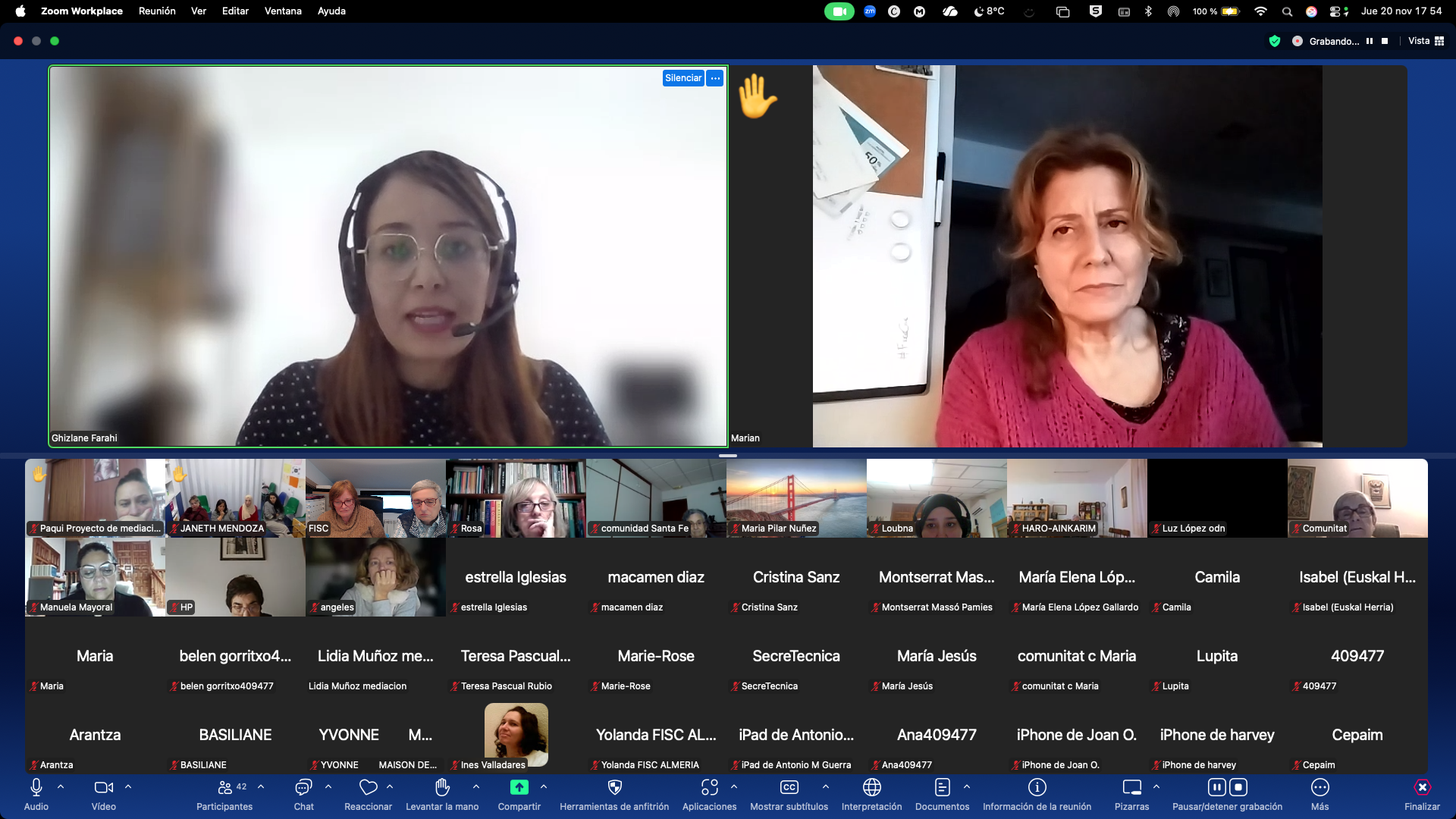Open Información de la reunión icon
Screen dimensions: 1456x819
[x=1037, y=787]
